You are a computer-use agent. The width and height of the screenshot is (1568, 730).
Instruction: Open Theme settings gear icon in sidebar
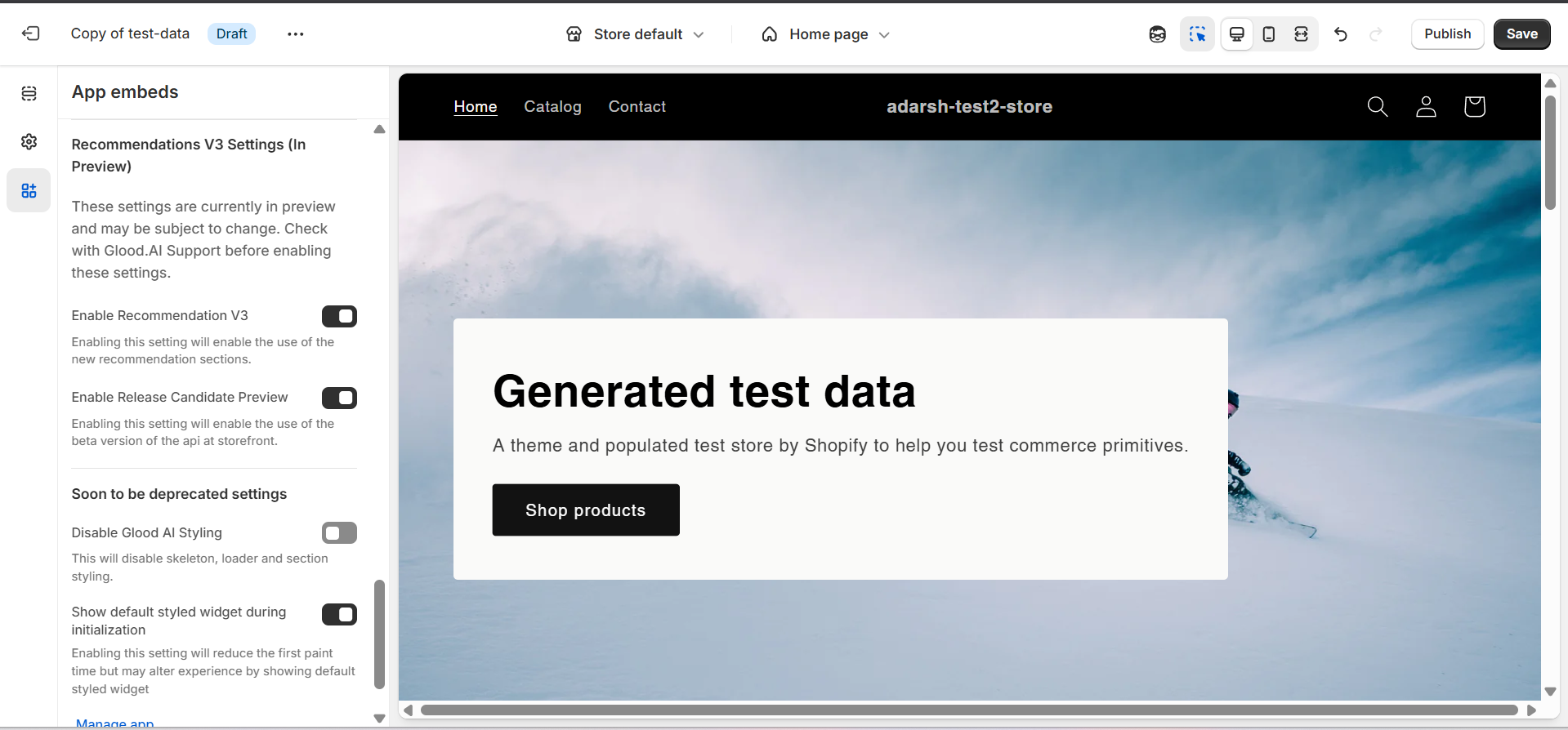(29, 141)
